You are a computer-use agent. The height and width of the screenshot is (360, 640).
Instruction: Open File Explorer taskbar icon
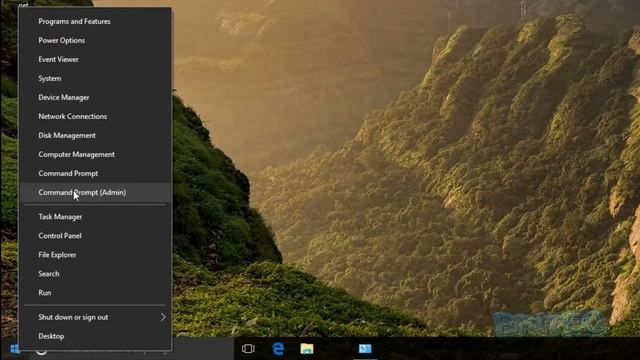307,349
